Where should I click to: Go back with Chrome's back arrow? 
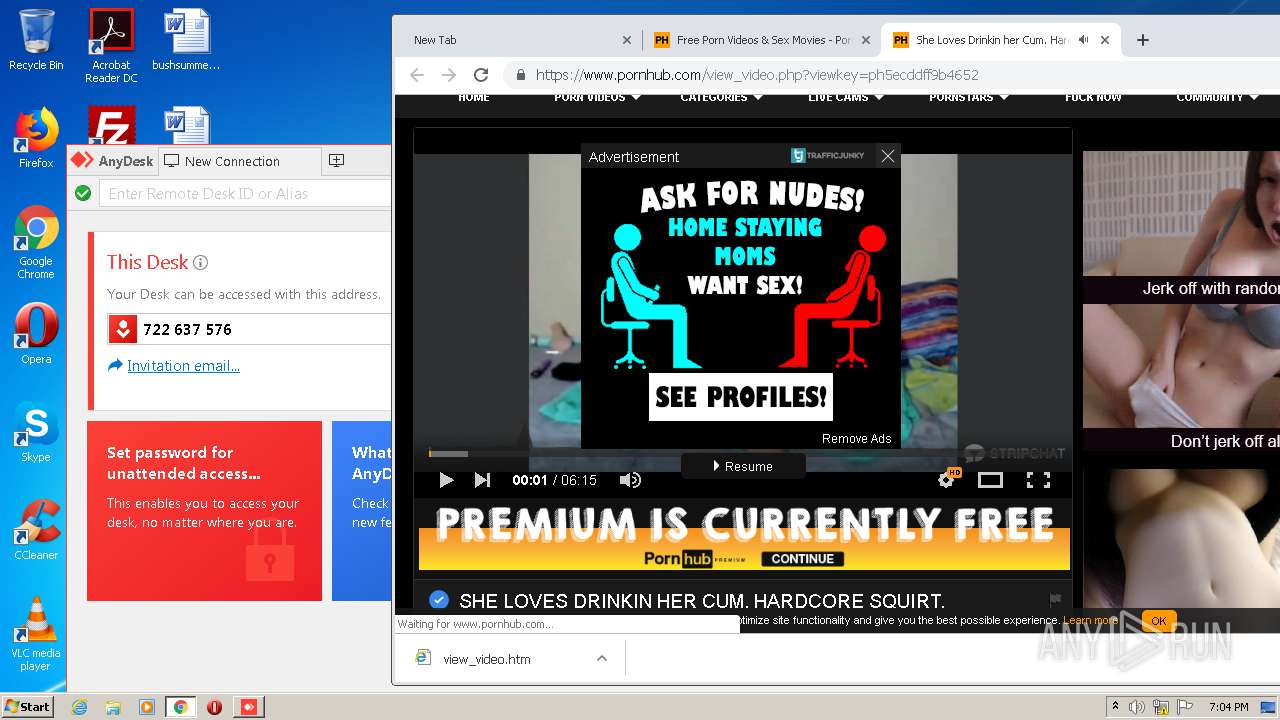417,75
